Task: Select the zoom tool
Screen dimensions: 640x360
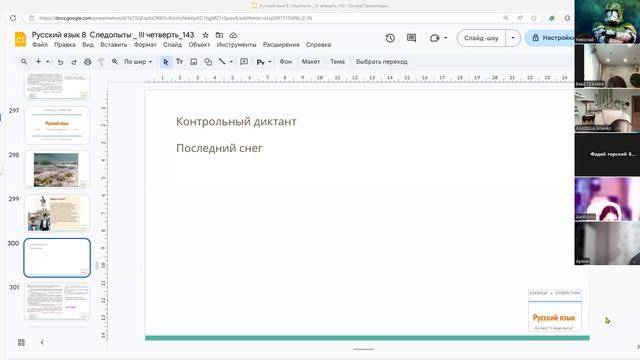Action: (115, 62)
